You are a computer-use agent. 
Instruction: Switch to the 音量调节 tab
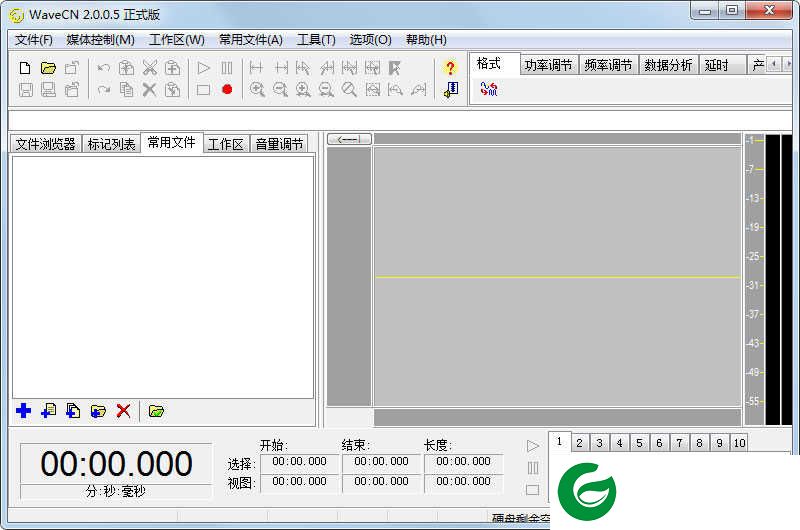click(x=279, y=144)
